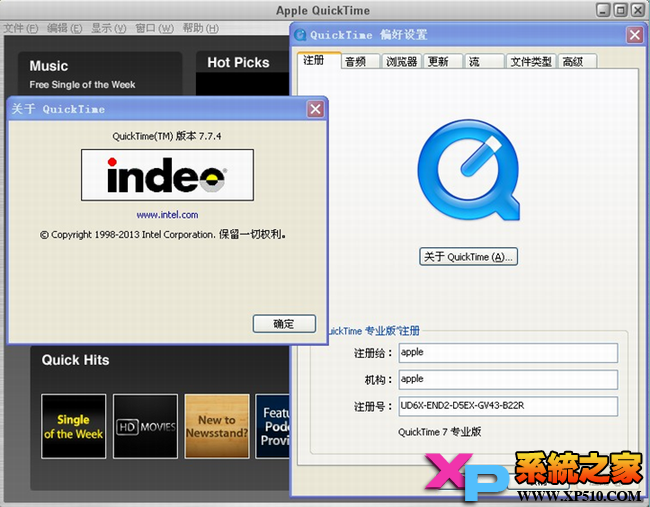Close the QuickTime 偏好设置 window
This screenshot has height=507, width=650.
[635, 35]
